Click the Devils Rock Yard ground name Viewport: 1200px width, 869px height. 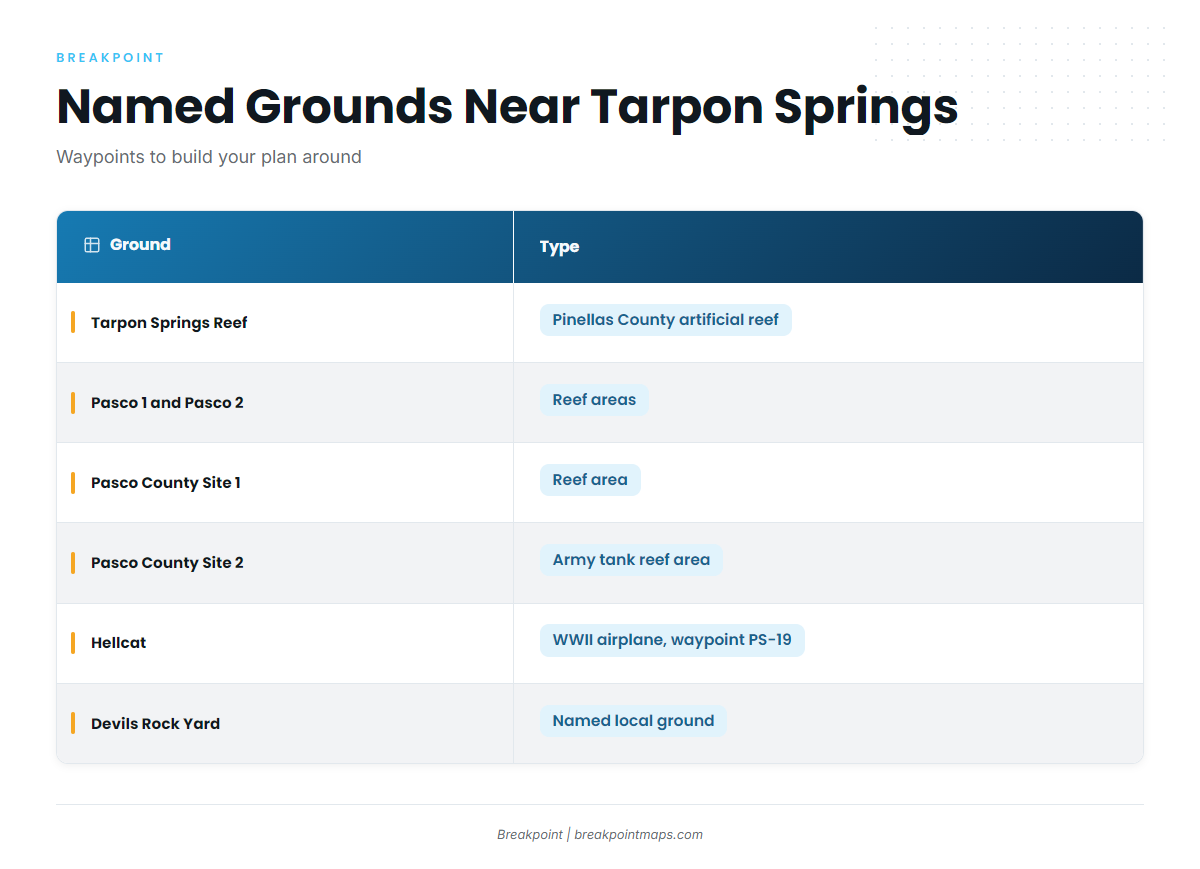pyautogui.click(x=155, y=724)
